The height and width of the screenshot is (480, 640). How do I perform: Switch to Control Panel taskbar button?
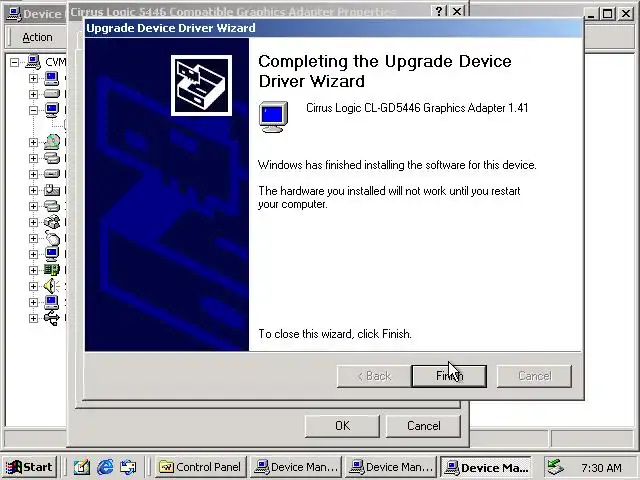tap(200, 467)
